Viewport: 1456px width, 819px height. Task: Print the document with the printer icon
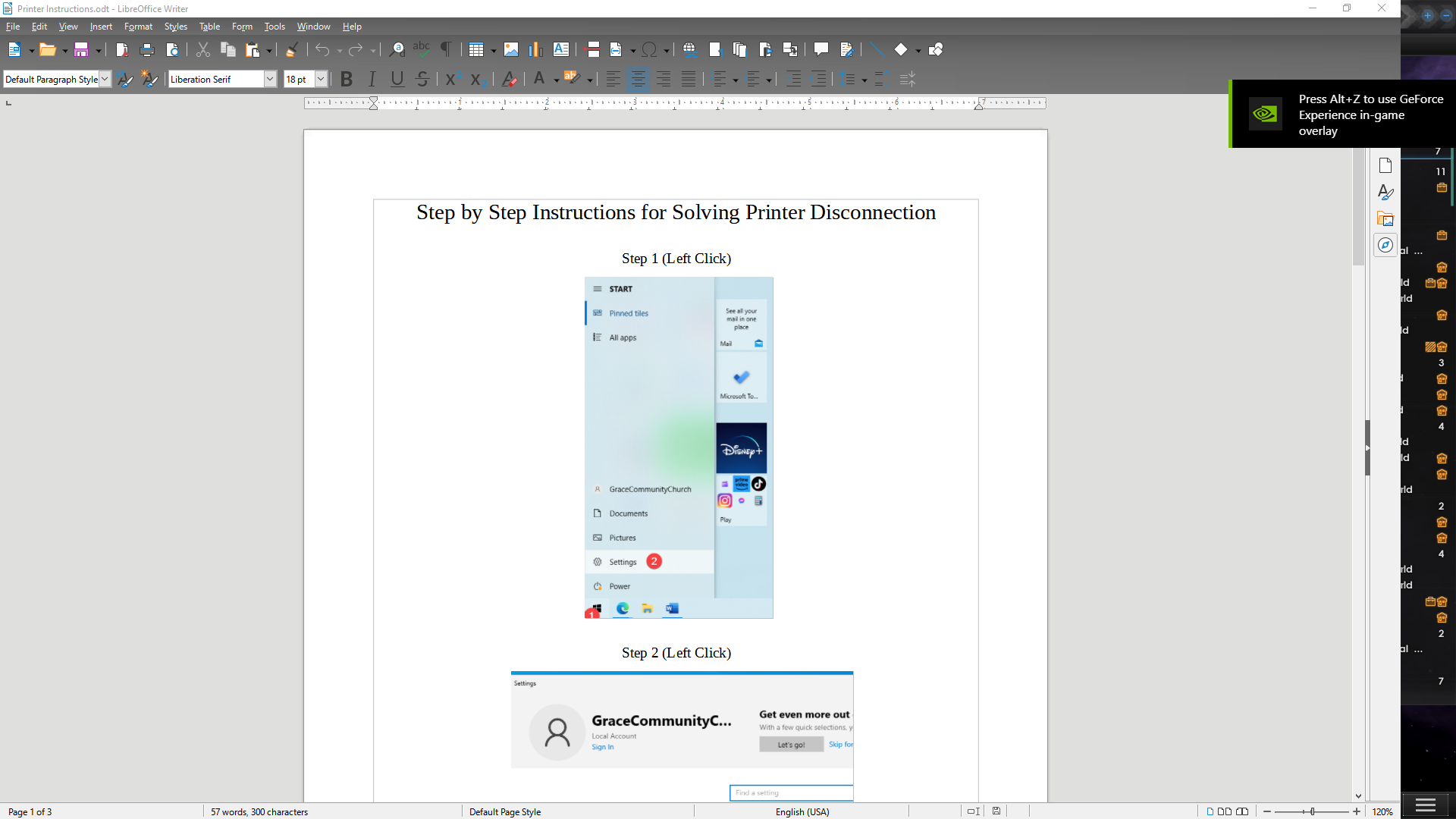[147, 50]
